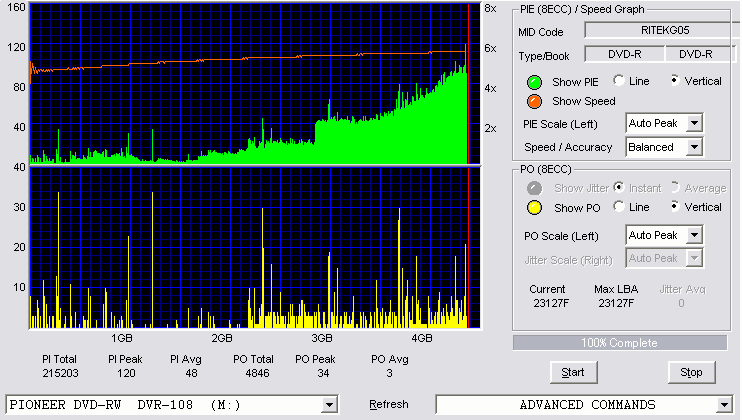Click the 4GB axis label
Screen dimensions: 742x420
[422, 338]
